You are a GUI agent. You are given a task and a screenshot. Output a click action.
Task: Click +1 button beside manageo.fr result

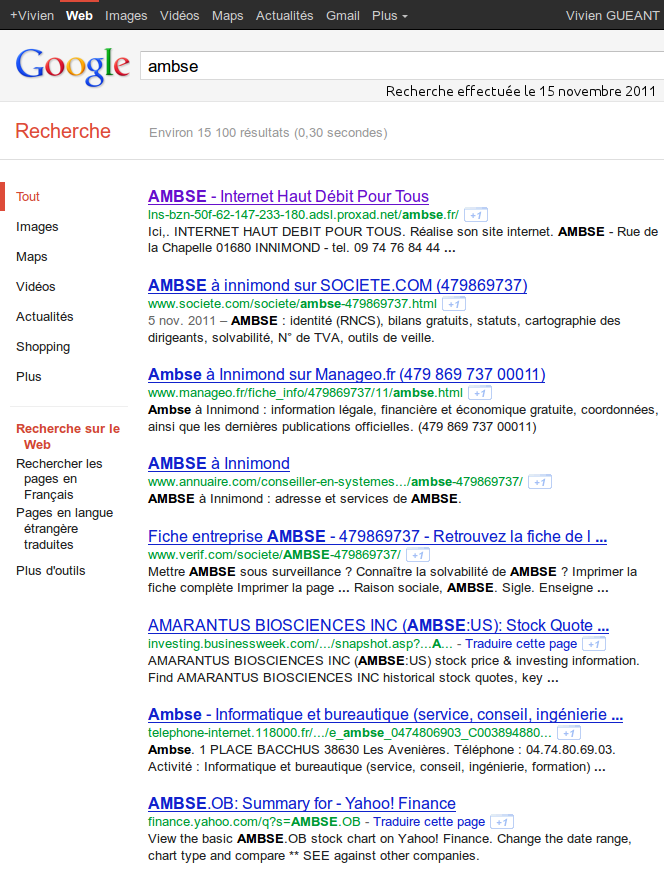click(480, 393)
